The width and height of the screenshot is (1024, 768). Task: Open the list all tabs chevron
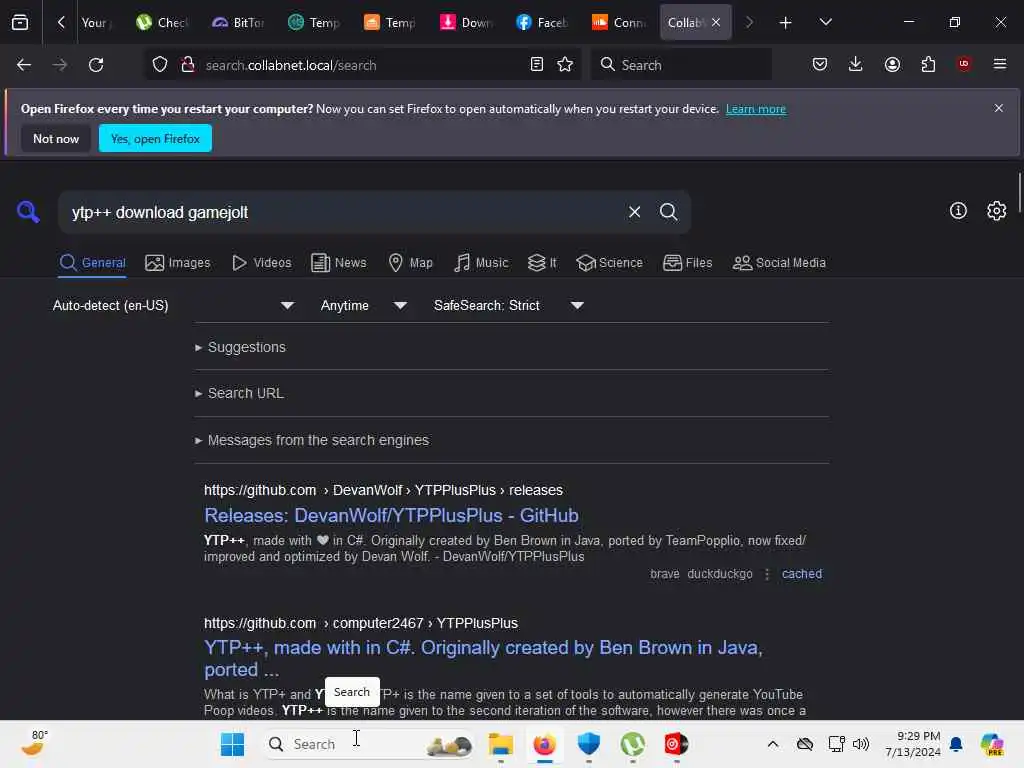(x=825, y=22)
